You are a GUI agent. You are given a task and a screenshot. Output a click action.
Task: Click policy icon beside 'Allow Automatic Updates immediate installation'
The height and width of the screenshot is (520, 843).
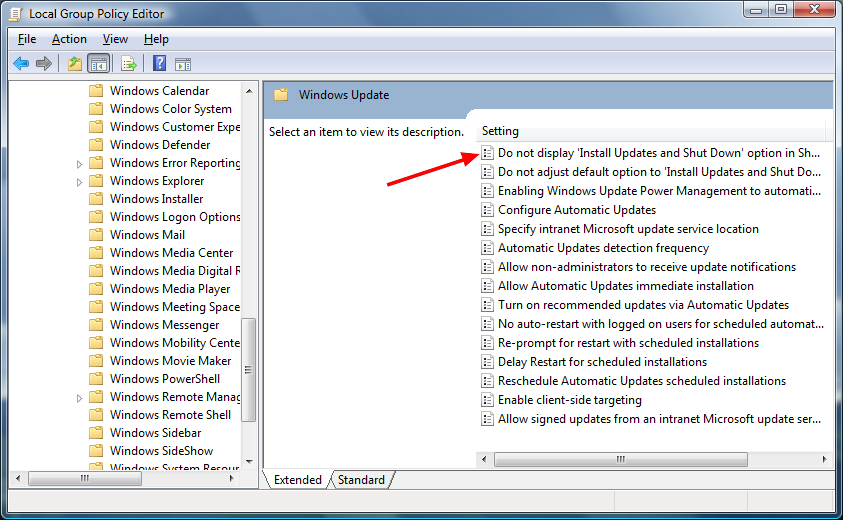487,286
